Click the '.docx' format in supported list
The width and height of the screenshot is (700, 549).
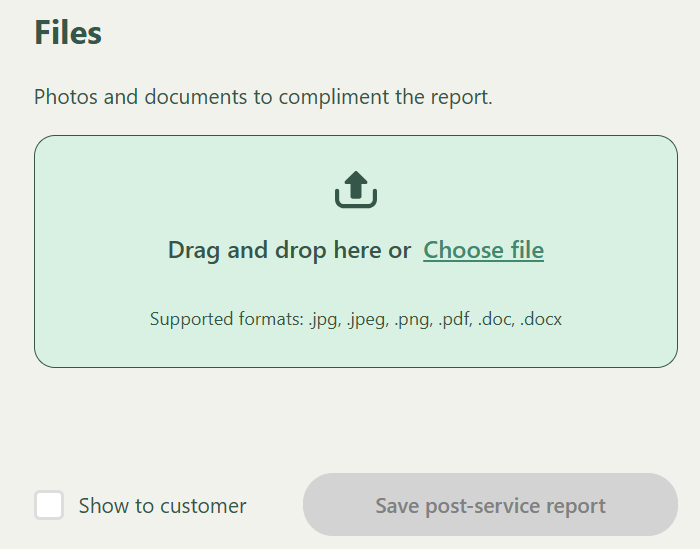[x=541, y=319]
